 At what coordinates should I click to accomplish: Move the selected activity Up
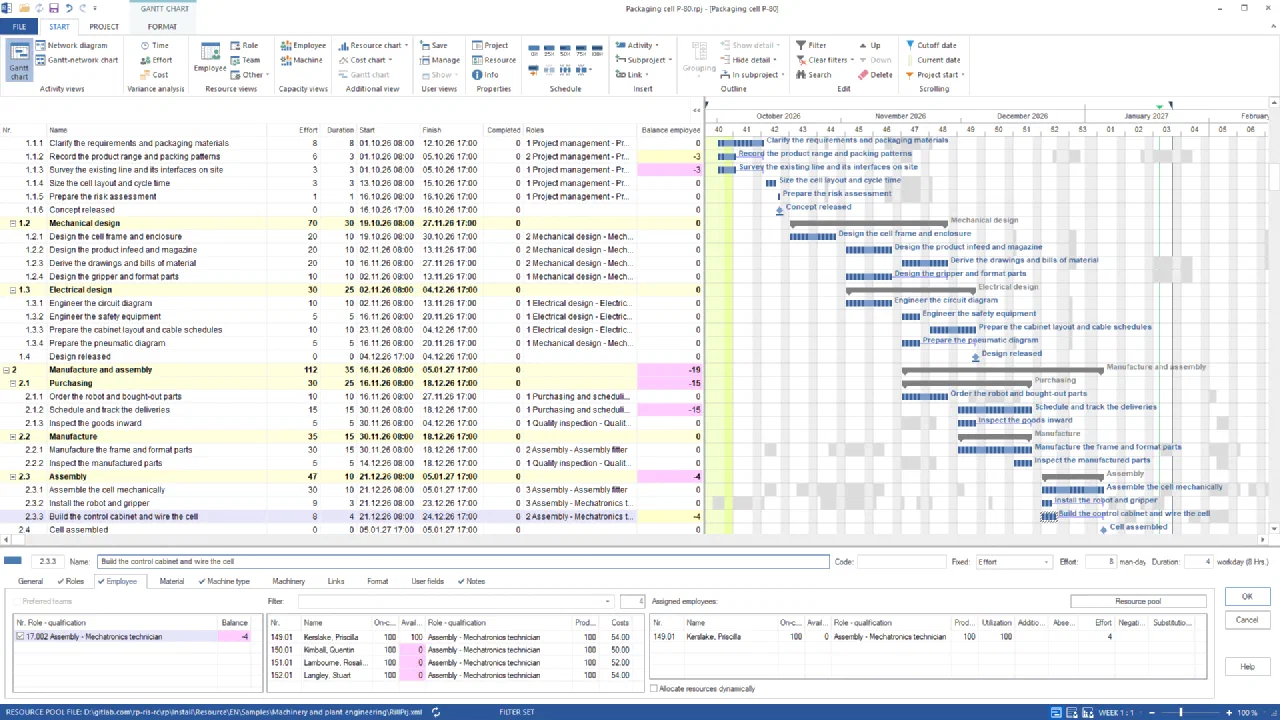(x=869, y=45)
